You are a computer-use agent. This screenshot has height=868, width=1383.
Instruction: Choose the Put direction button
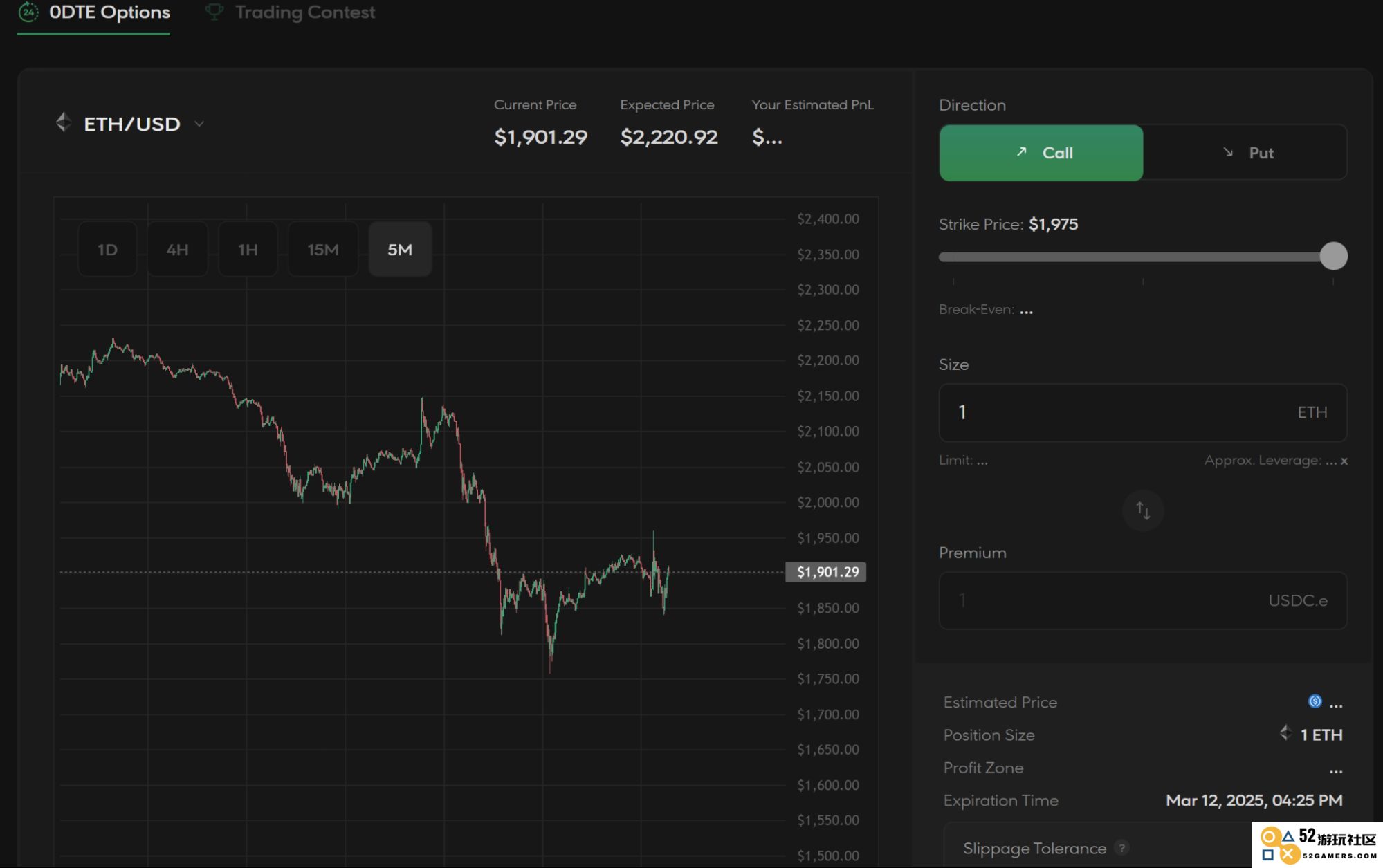[1246, 153]
